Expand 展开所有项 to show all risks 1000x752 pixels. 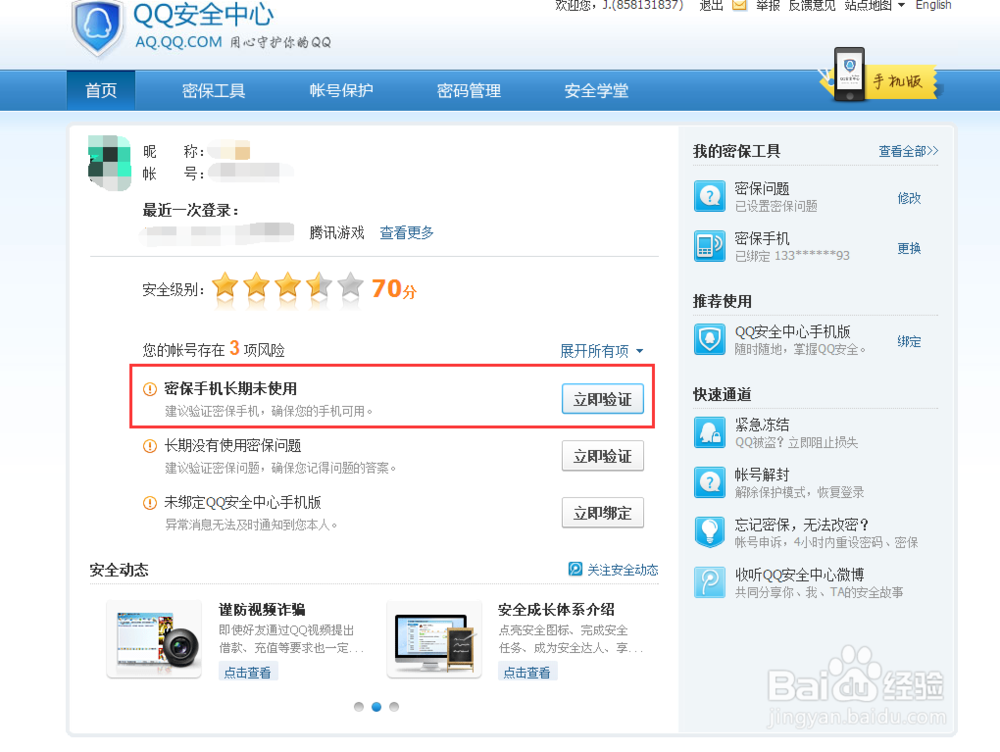(x=595, y=351)
